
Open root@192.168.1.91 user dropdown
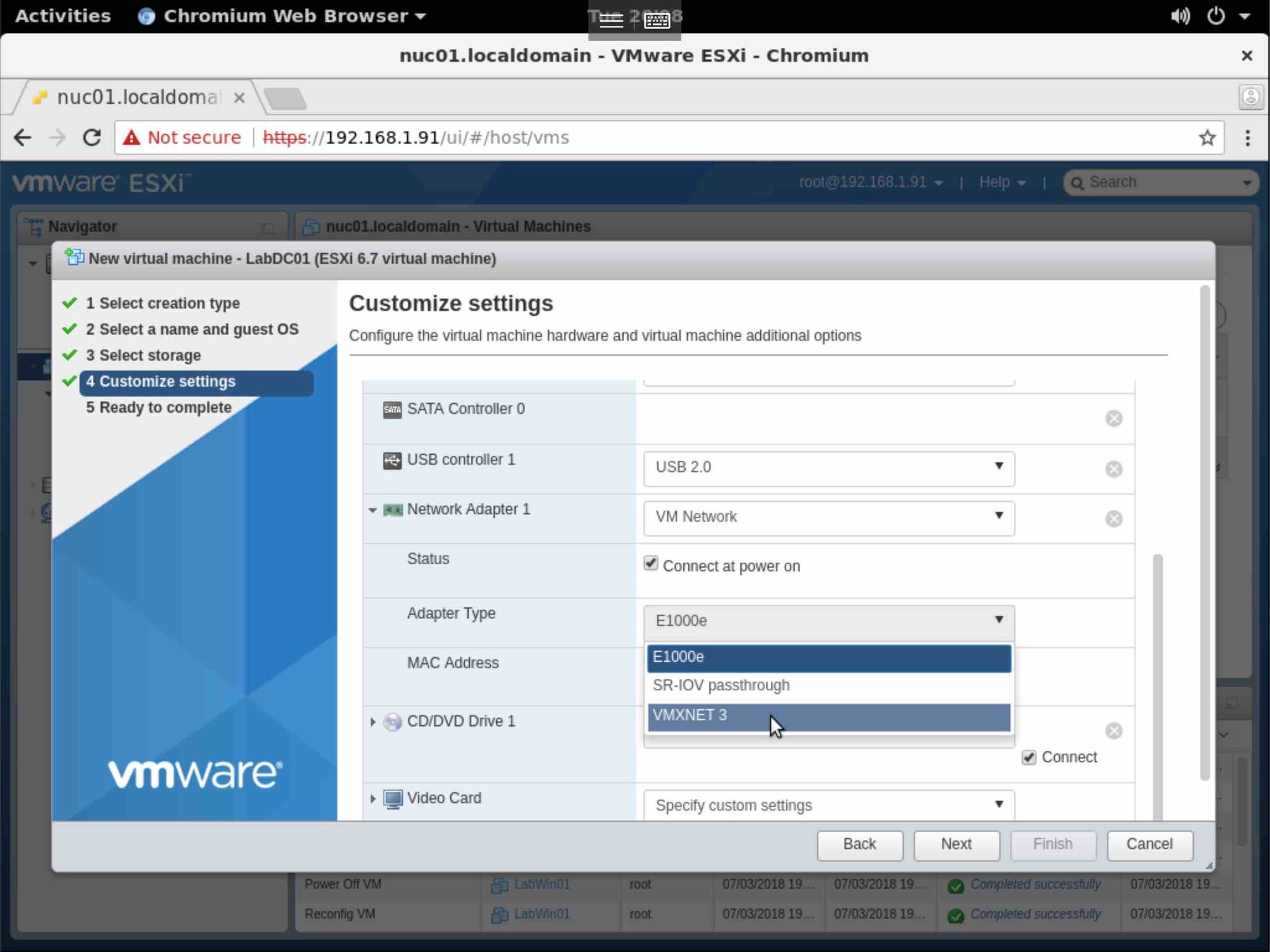871,182
